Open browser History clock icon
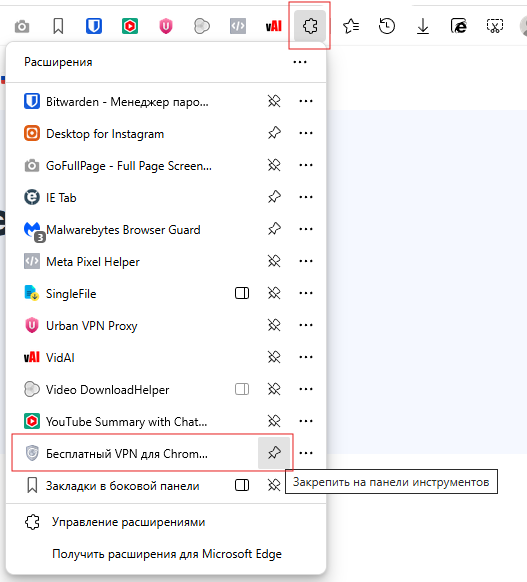This screenshot has width=527, height=582. pyautogui.click(x=387, y=26)
